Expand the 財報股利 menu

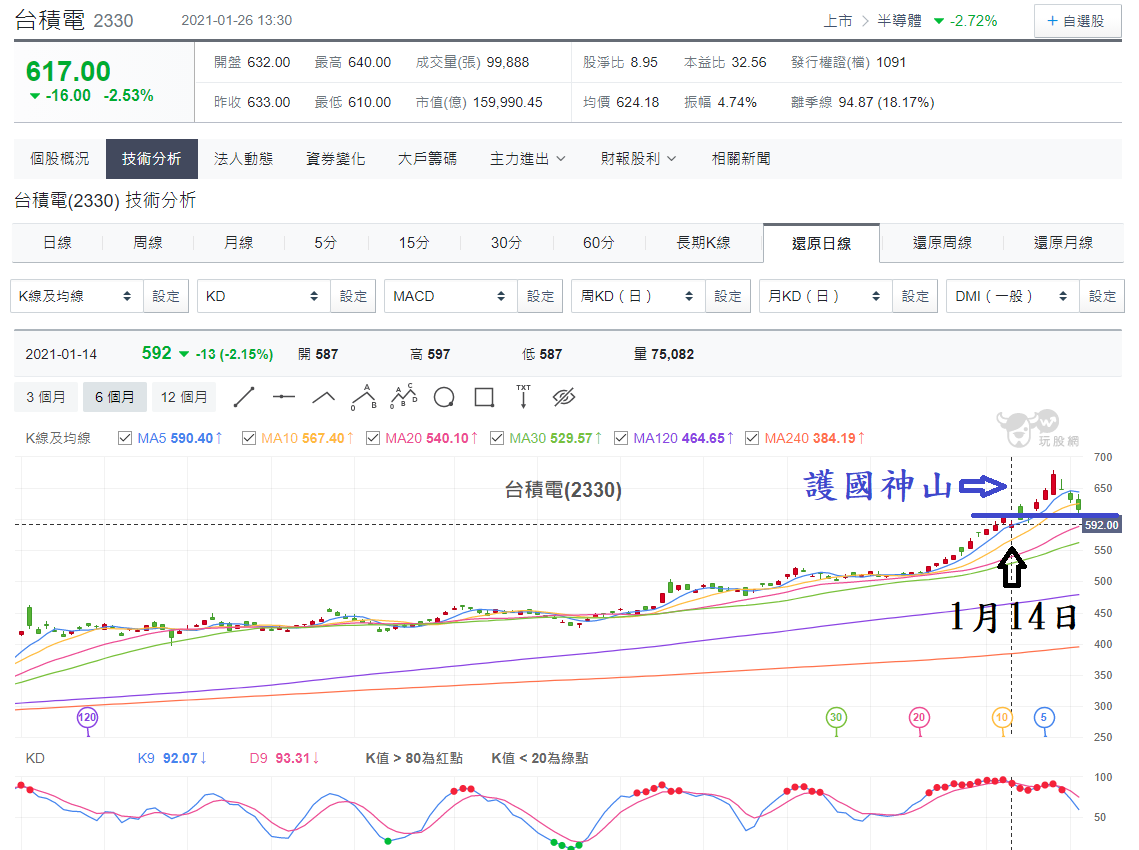[x=638, y=158]
